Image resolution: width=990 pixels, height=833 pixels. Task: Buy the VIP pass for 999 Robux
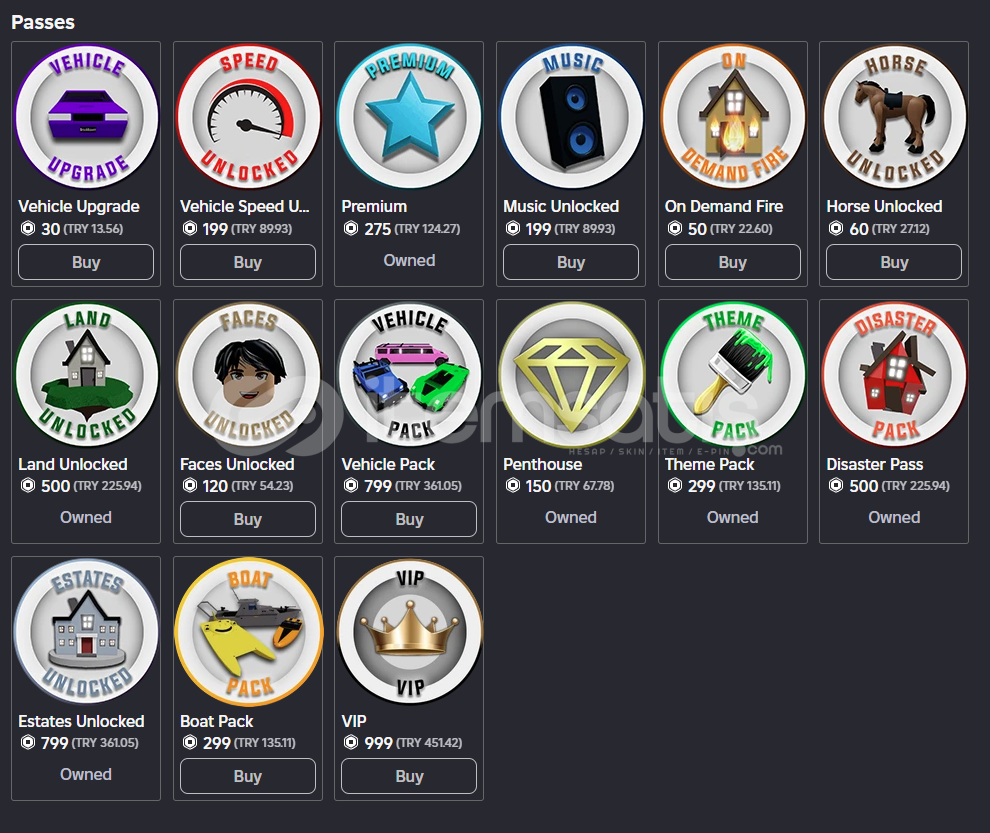[x=409, y=776]
